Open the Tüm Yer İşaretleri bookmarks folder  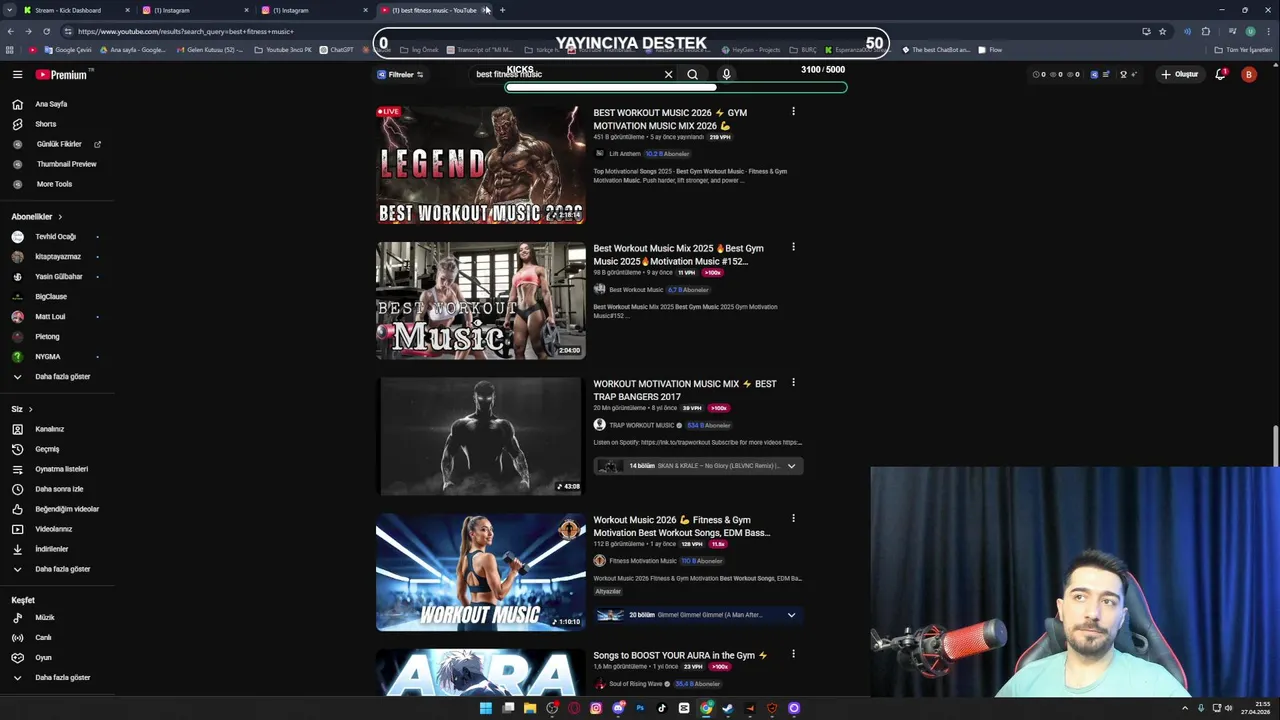(1243, 50)
